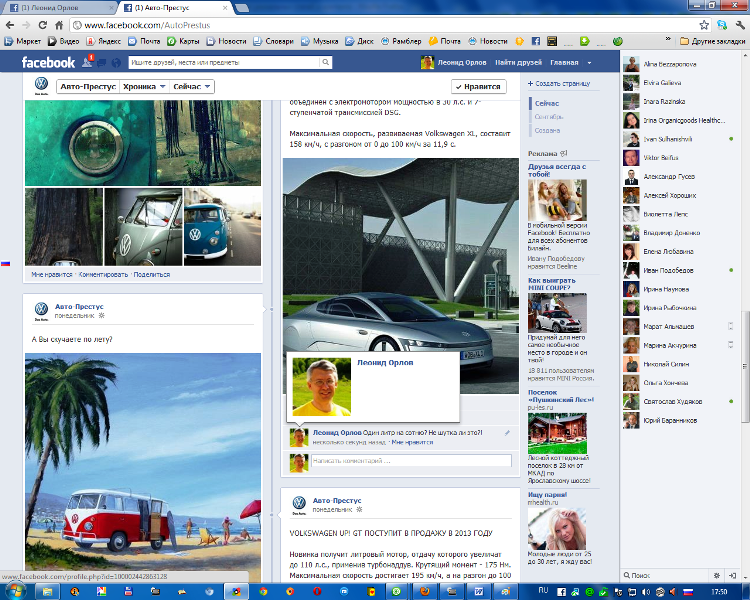The height and width of the screenshot is (600, 750).
Task: Open the Карты bookmark
Action: [183, 41]
